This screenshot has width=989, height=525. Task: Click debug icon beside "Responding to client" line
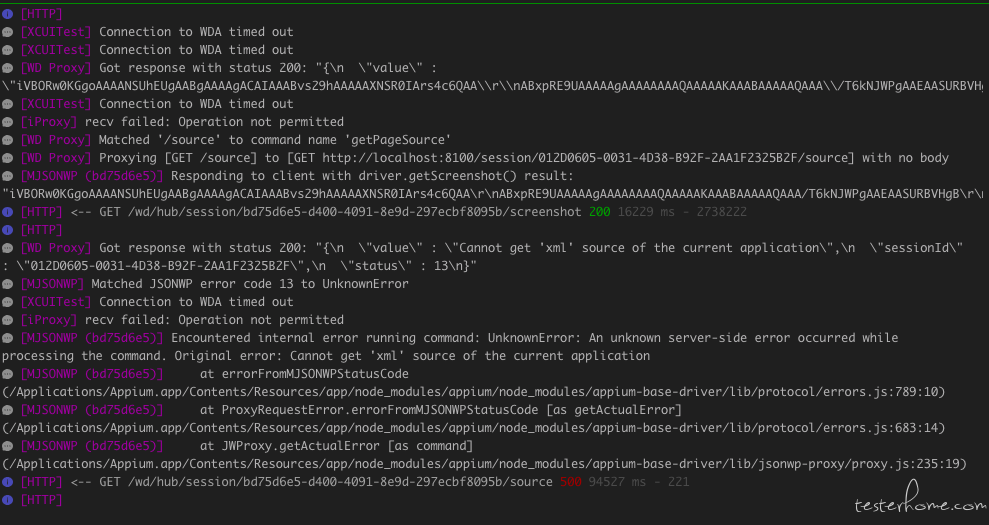coord(8,176)
